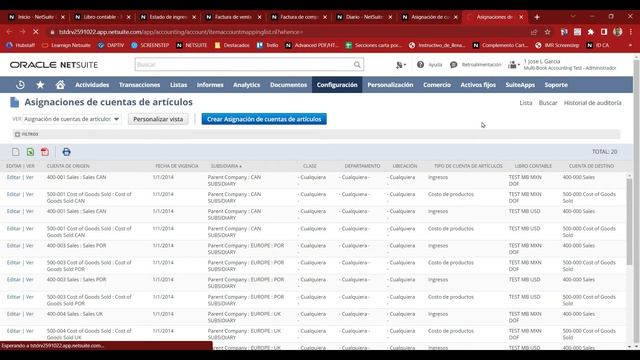The height and width of the screenshot is (360, 640).
Task: Open the SCREENSTEP bookmark
Action: (x=150, y=45)
